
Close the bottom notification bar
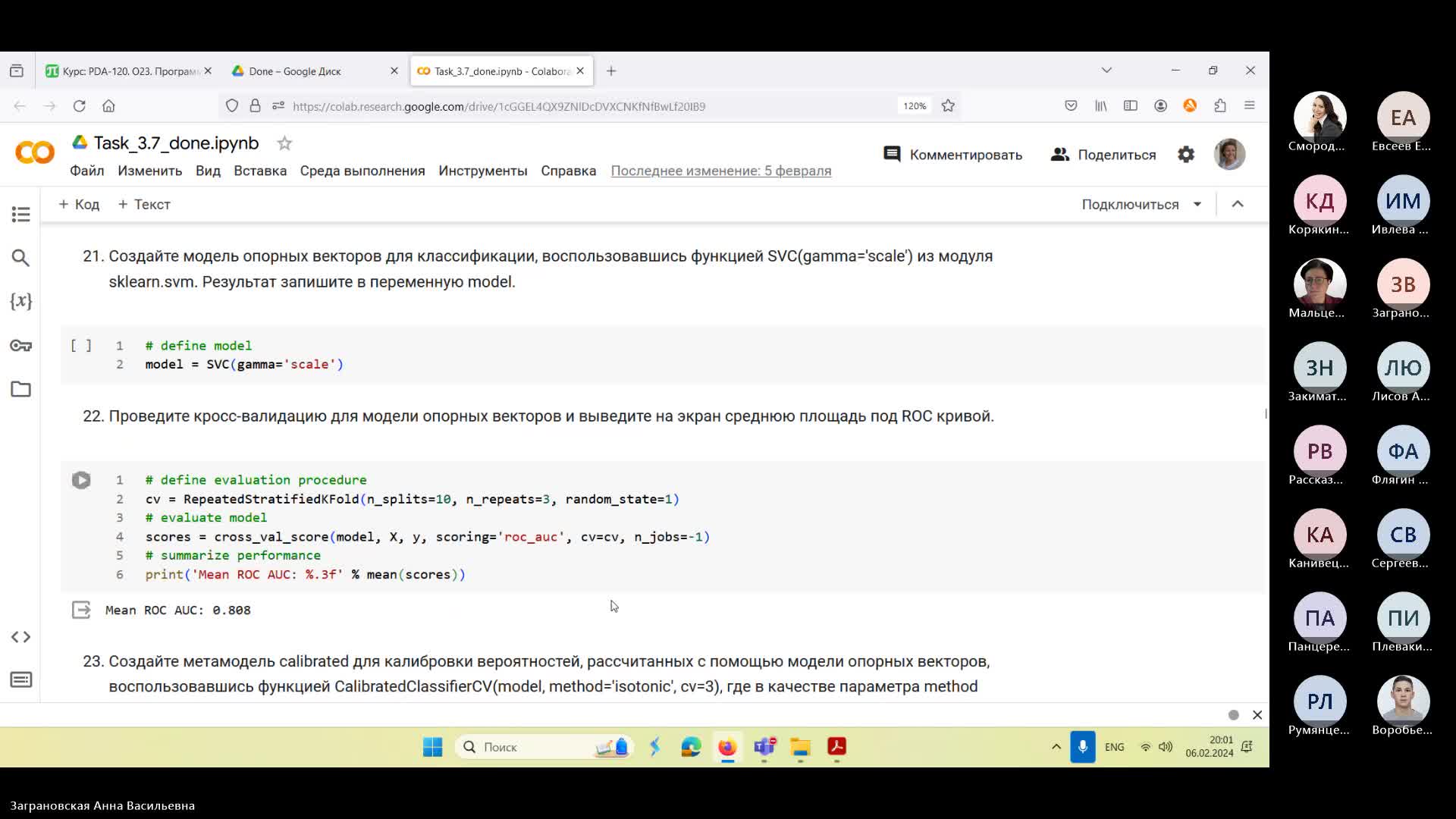point(1257,715)
